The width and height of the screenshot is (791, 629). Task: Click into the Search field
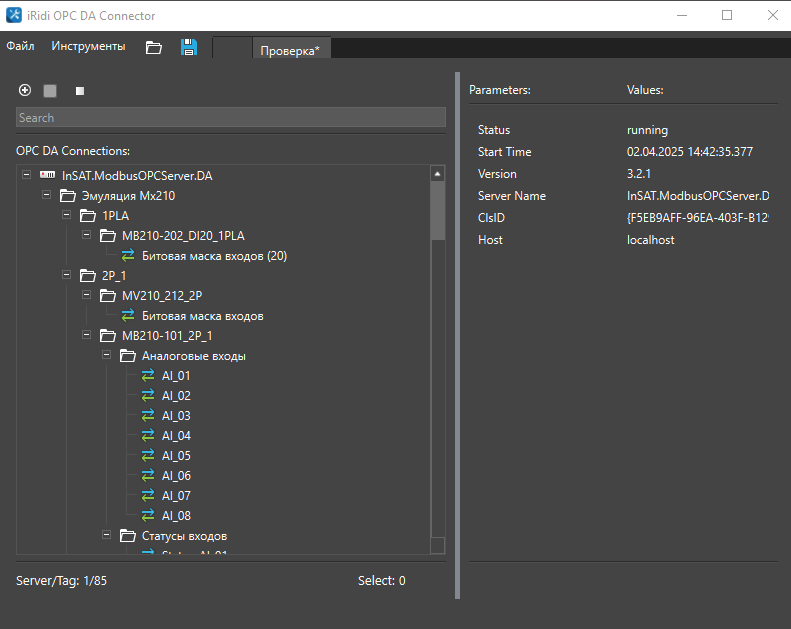click(230, 118)
